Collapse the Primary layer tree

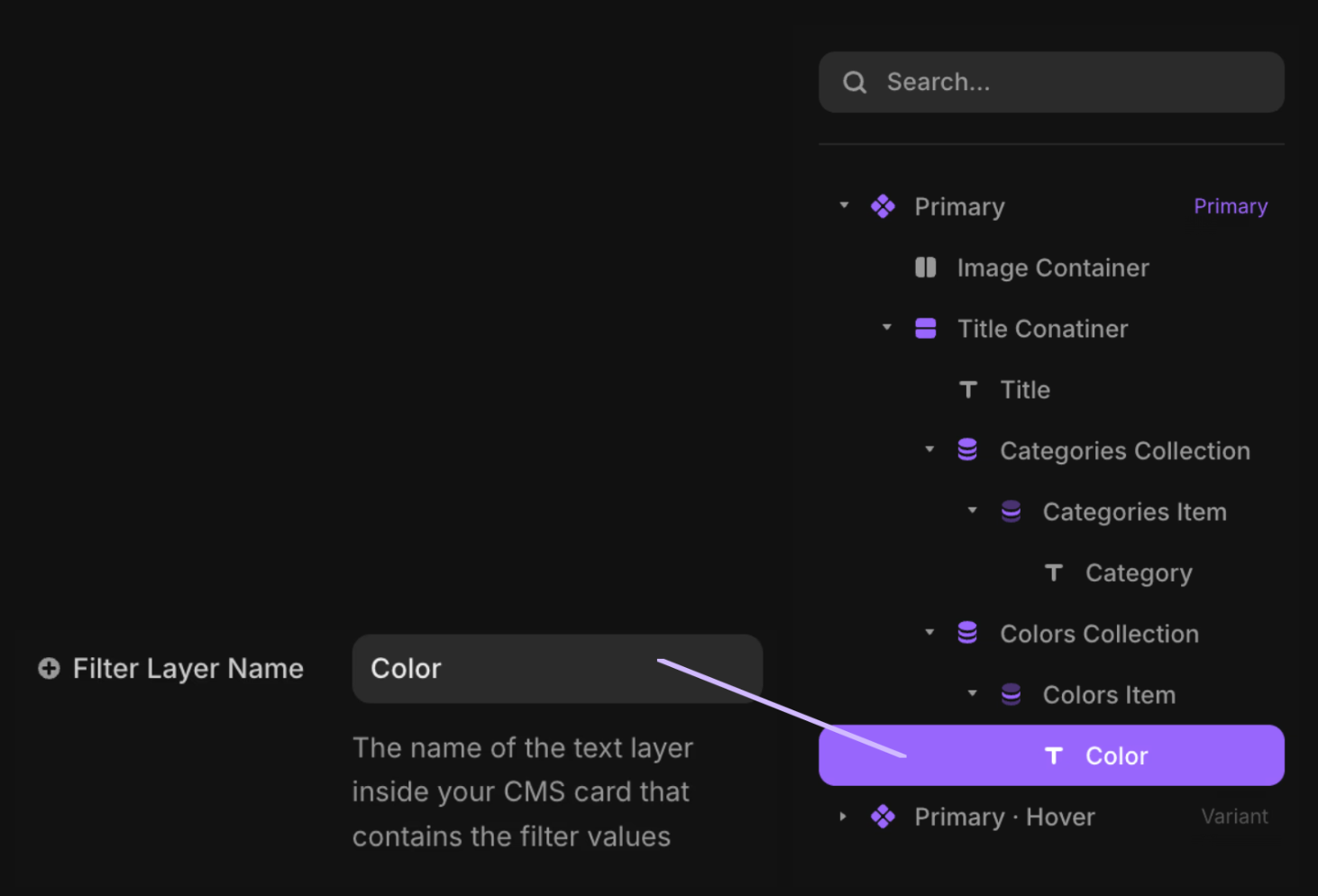tap(844, 206)
